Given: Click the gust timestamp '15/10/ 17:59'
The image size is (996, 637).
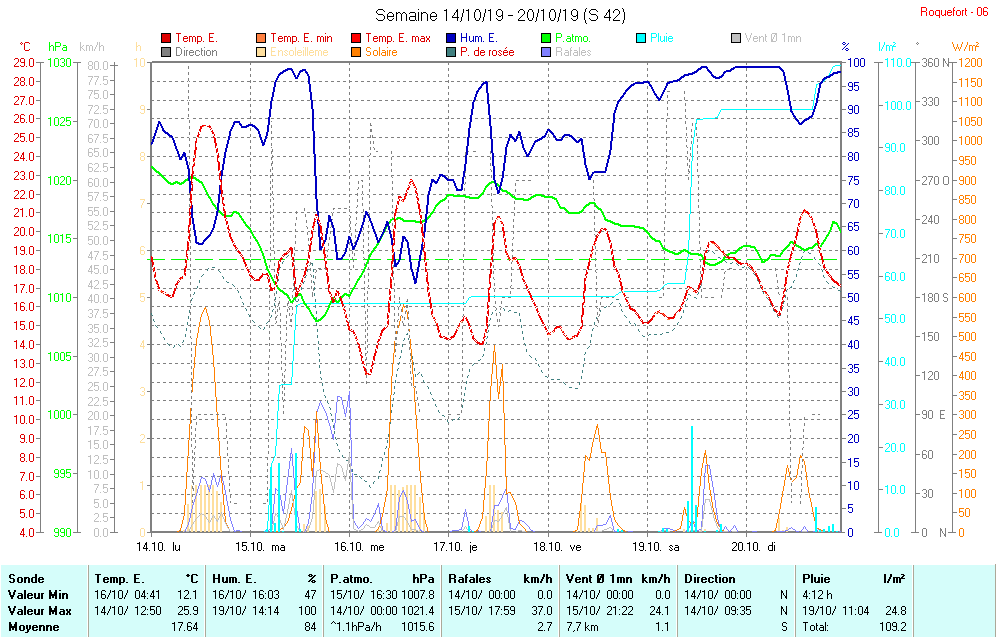Looking at the screenshot, I should (x=482, y=611).
